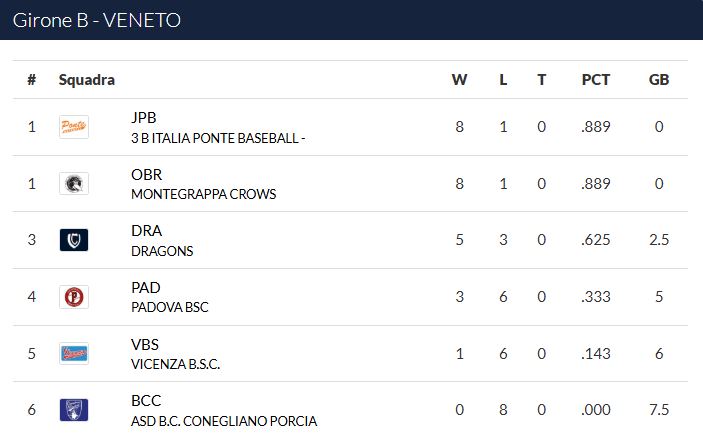Image resolution: width=703 pixels, height=439 pixels.
Task: Open the PADOVA BSC team name
Action: coord(169,307)
